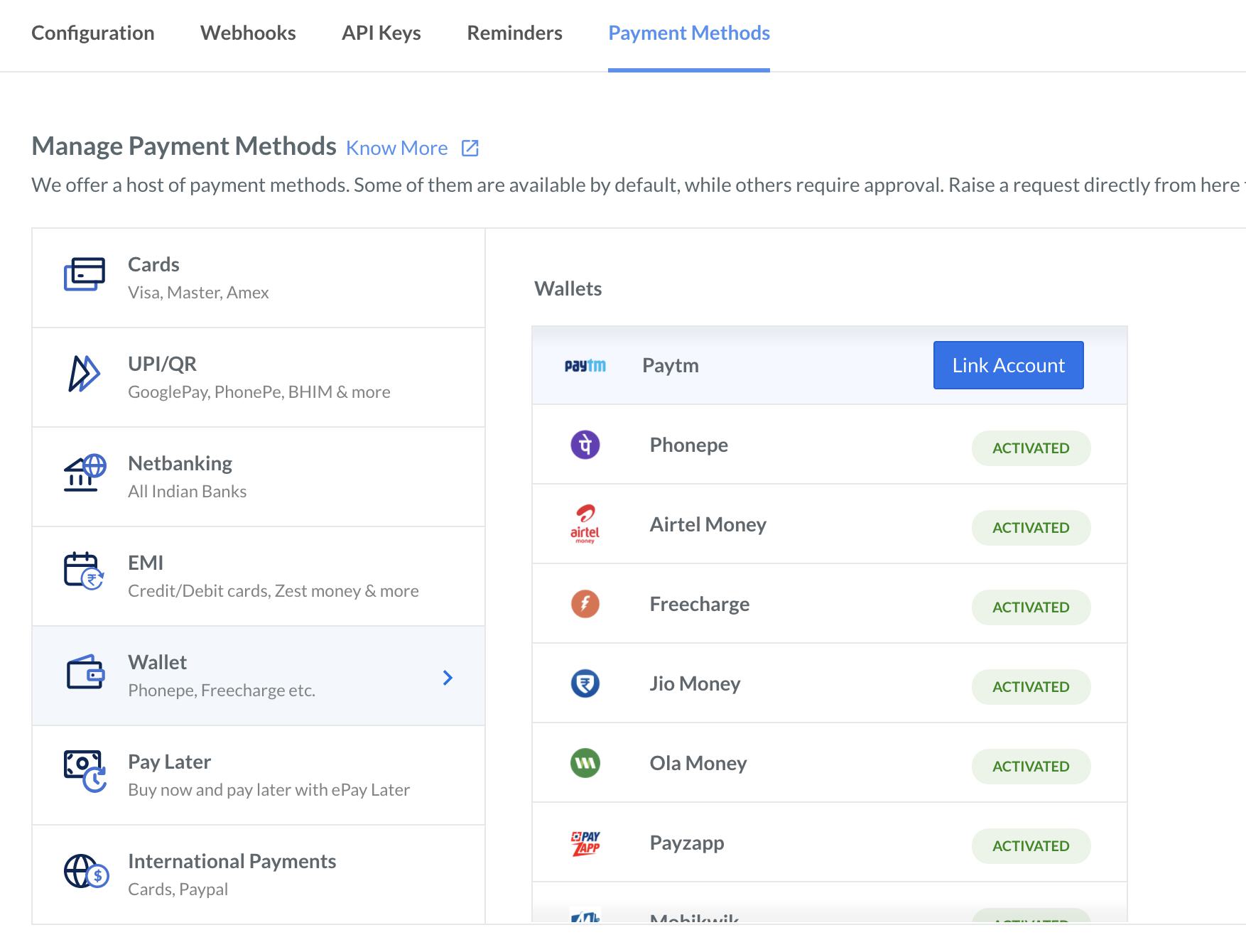
Task: Click the external link icon beside Know More
Action: [470, 148]
